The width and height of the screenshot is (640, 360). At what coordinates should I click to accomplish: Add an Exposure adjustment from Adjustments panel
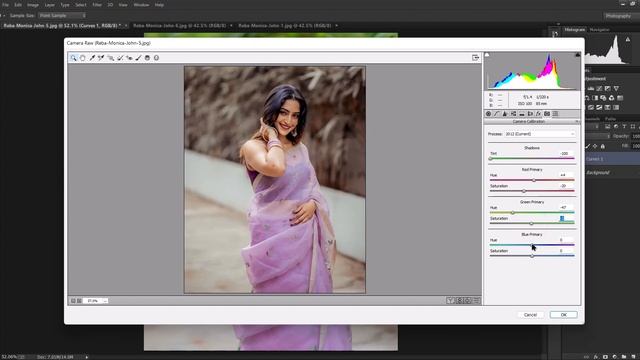click(x=608, y=89)
